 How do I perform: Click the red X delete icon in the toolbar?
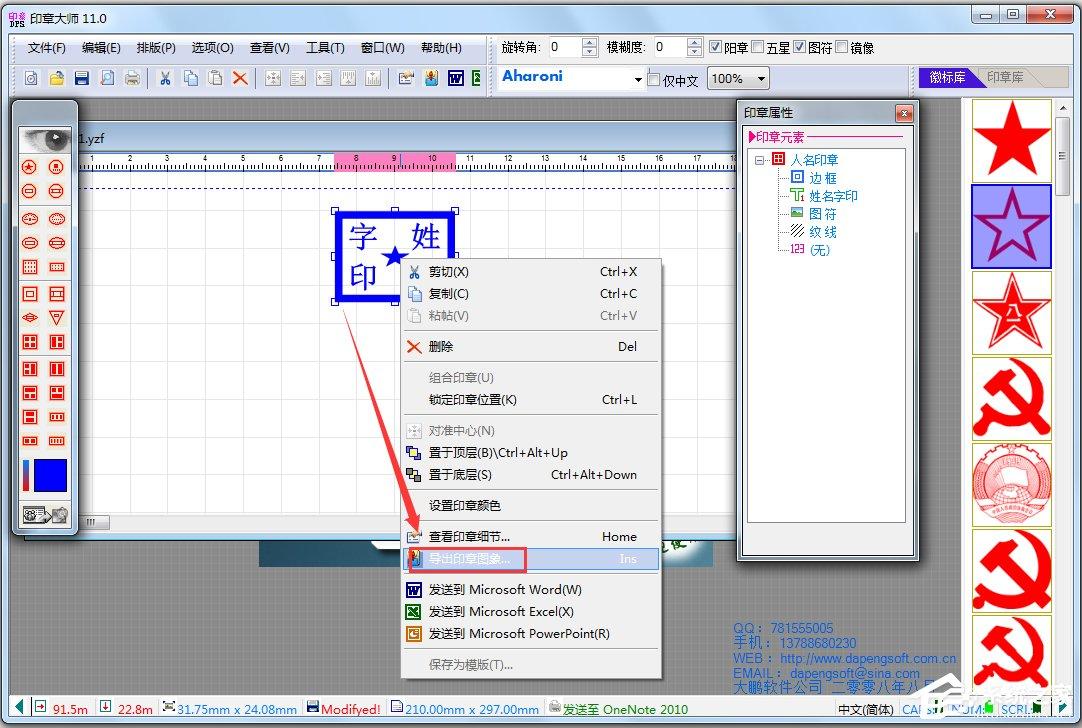[x=240, y=78]
